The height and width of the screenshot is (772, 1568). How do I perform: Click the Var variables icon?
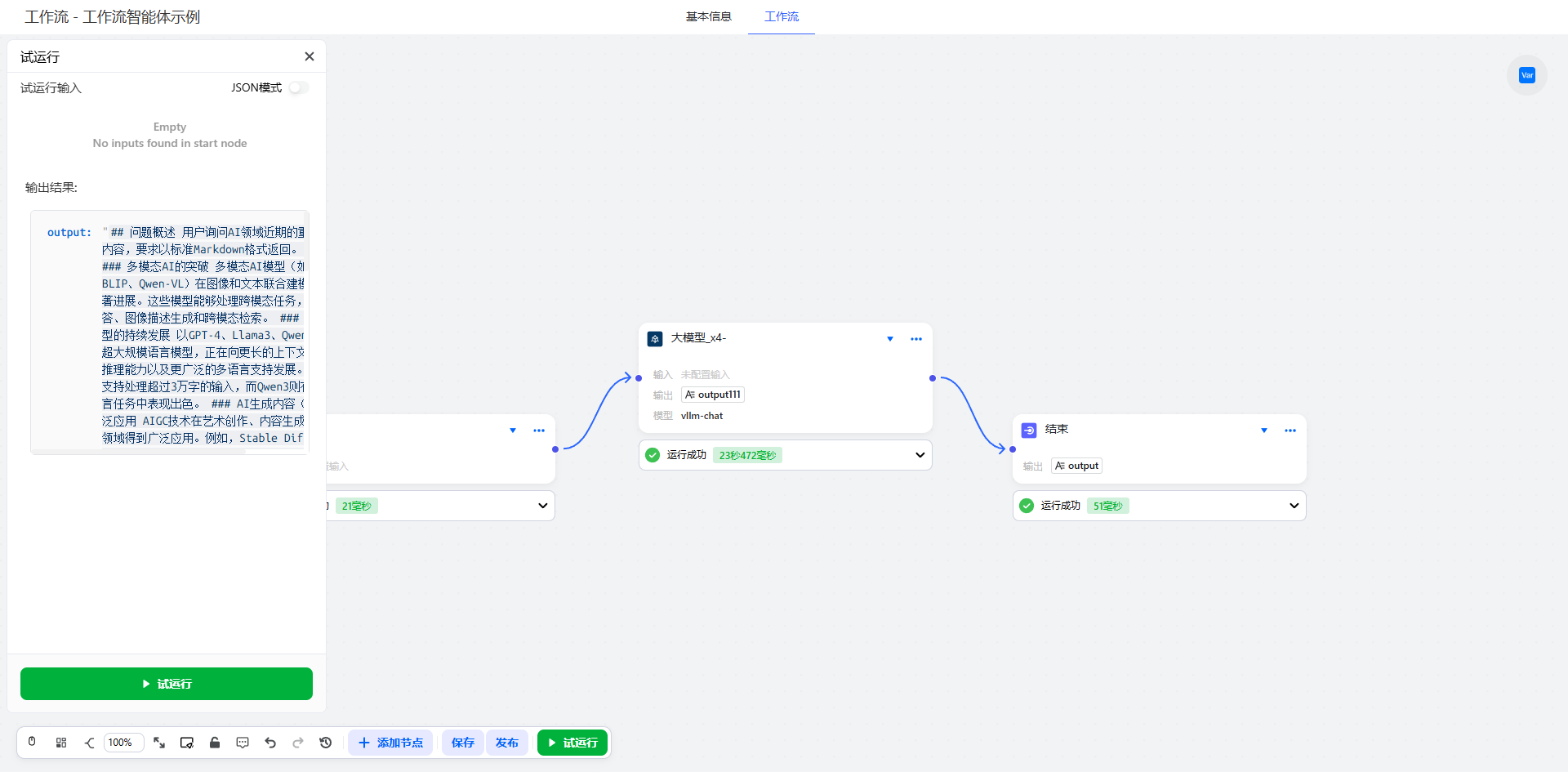tap(1526, 75)
